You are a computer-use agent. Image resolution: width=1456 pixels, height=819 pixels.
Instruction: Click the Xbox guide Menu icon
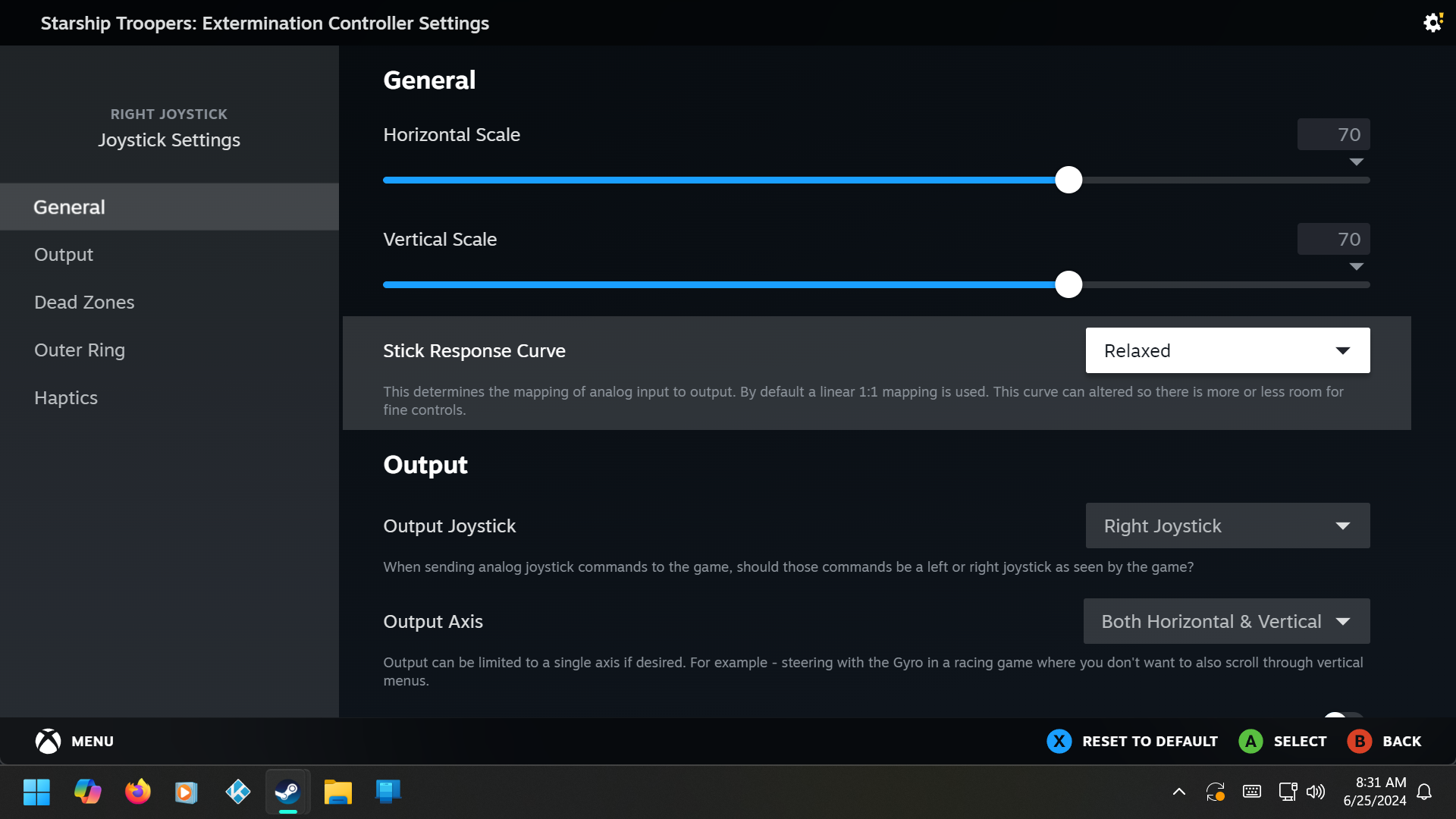pyautogui.click(x=48, y=741)
